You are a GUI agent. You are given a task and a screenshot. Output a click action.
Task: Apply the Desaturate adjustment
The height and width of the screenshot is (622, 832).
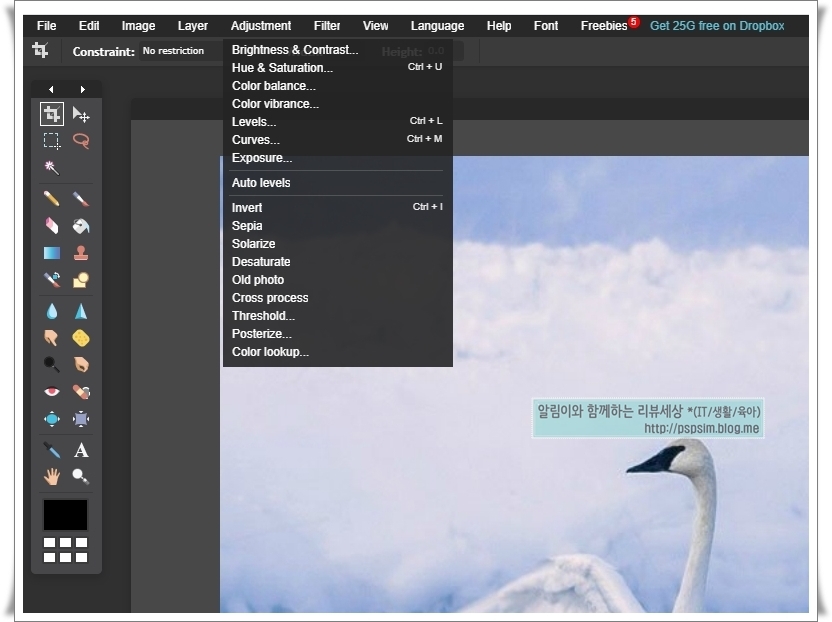coord(338,262)
